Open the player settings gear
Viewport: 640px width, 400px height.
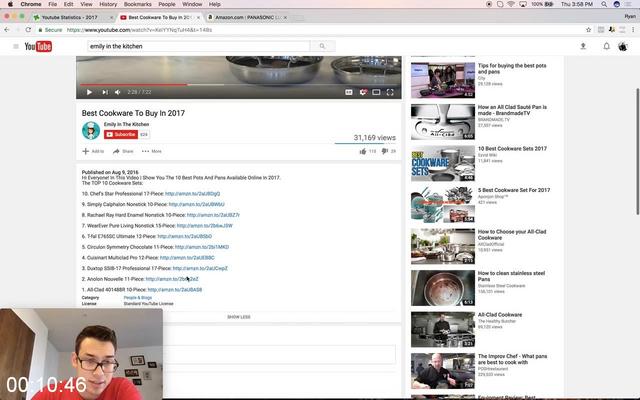(363, 92)
